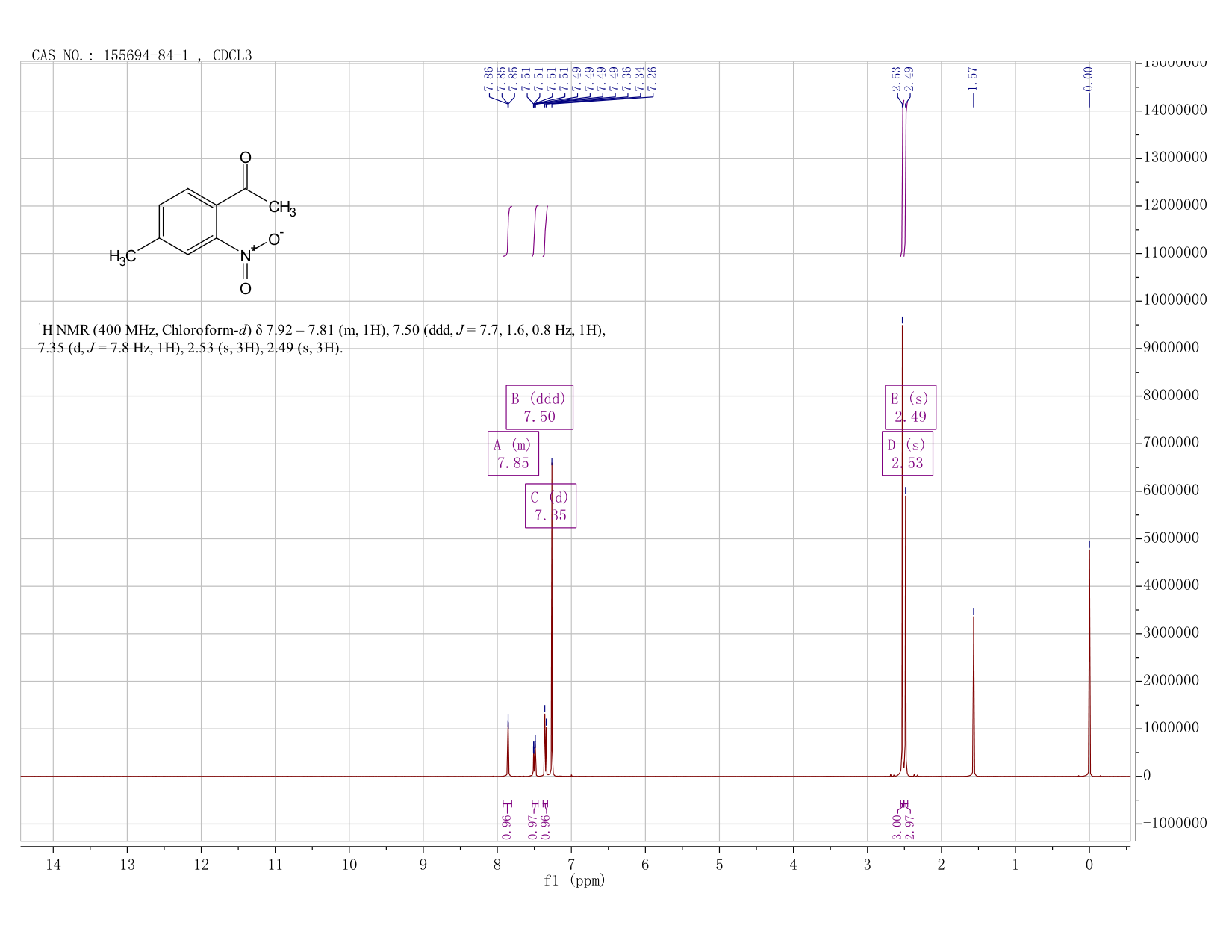Click the 9000000 intensity axis label
Image resolution: width=1232 pixels, height=952 pixels.
click(x=1171, y=348)
